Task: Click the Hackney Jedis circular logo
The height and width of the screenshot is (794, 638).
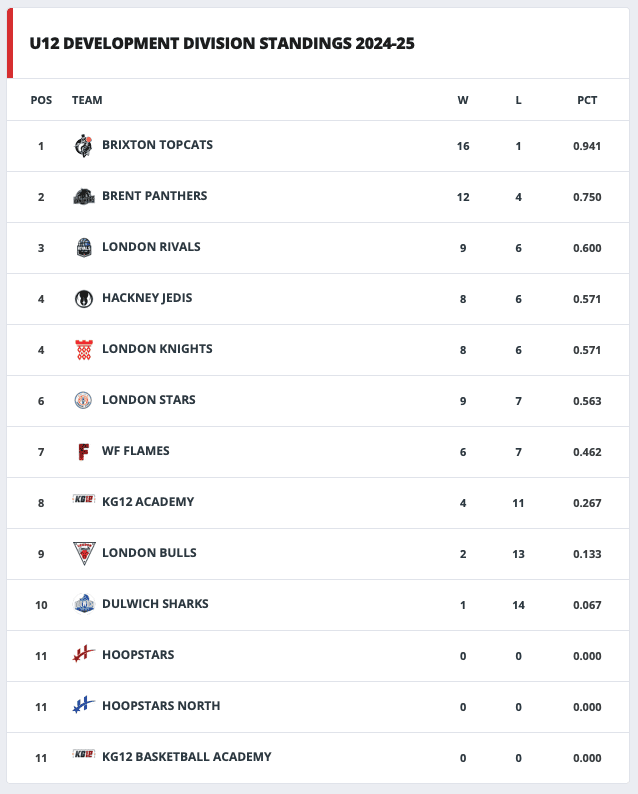Action: click(84, 299)
